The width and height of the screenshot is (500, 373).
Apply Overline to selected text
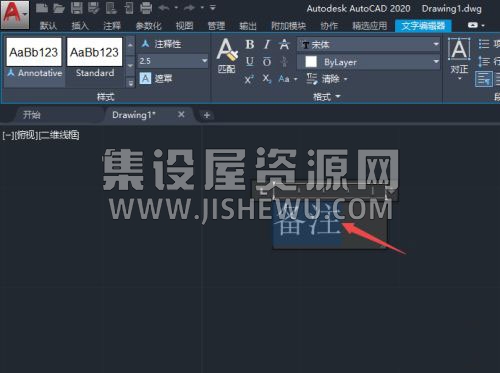(x=267, y=62)
